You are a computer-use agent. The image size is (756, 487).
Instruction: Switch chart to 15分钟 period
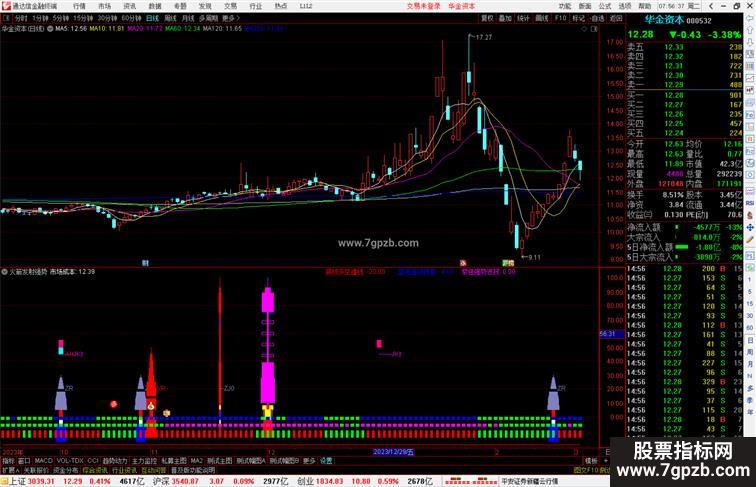83,18
